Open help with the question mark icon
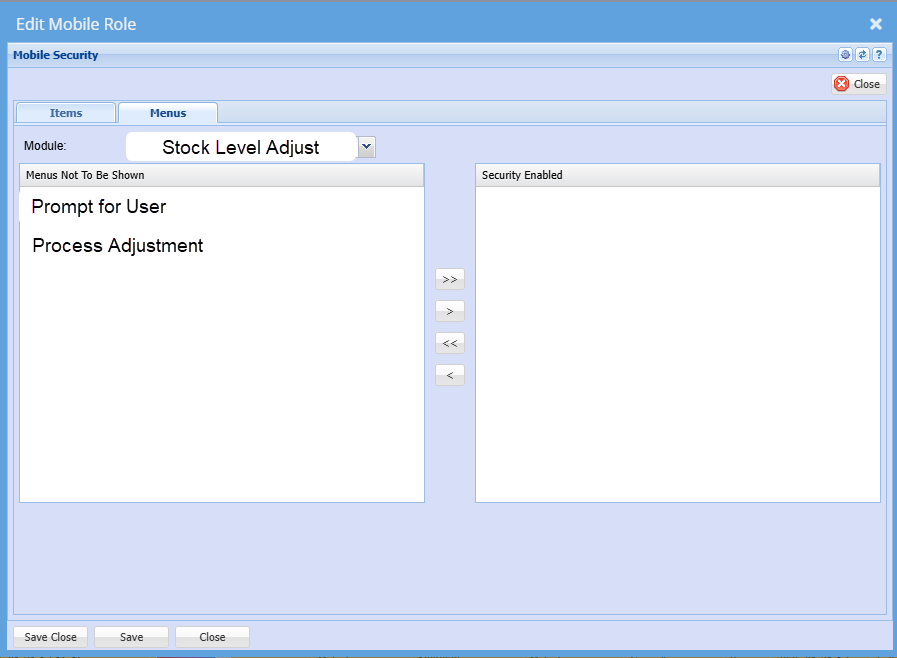This screenshot has width=897, height=658. (x=879, y=55)
